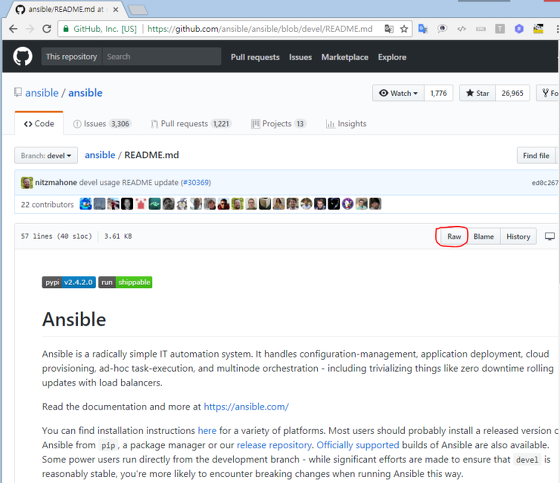Star the repository
The width and height of the screenshot is (560, 483).
coord(478,93)
